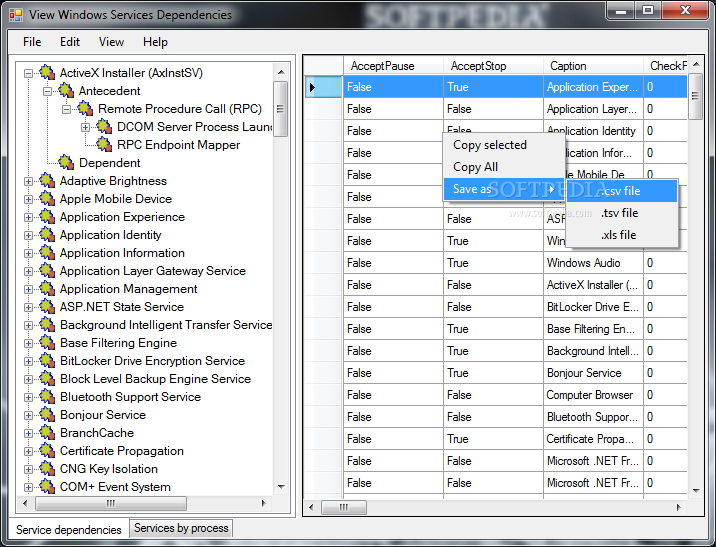Sort by AcceptPause column header

393,66
